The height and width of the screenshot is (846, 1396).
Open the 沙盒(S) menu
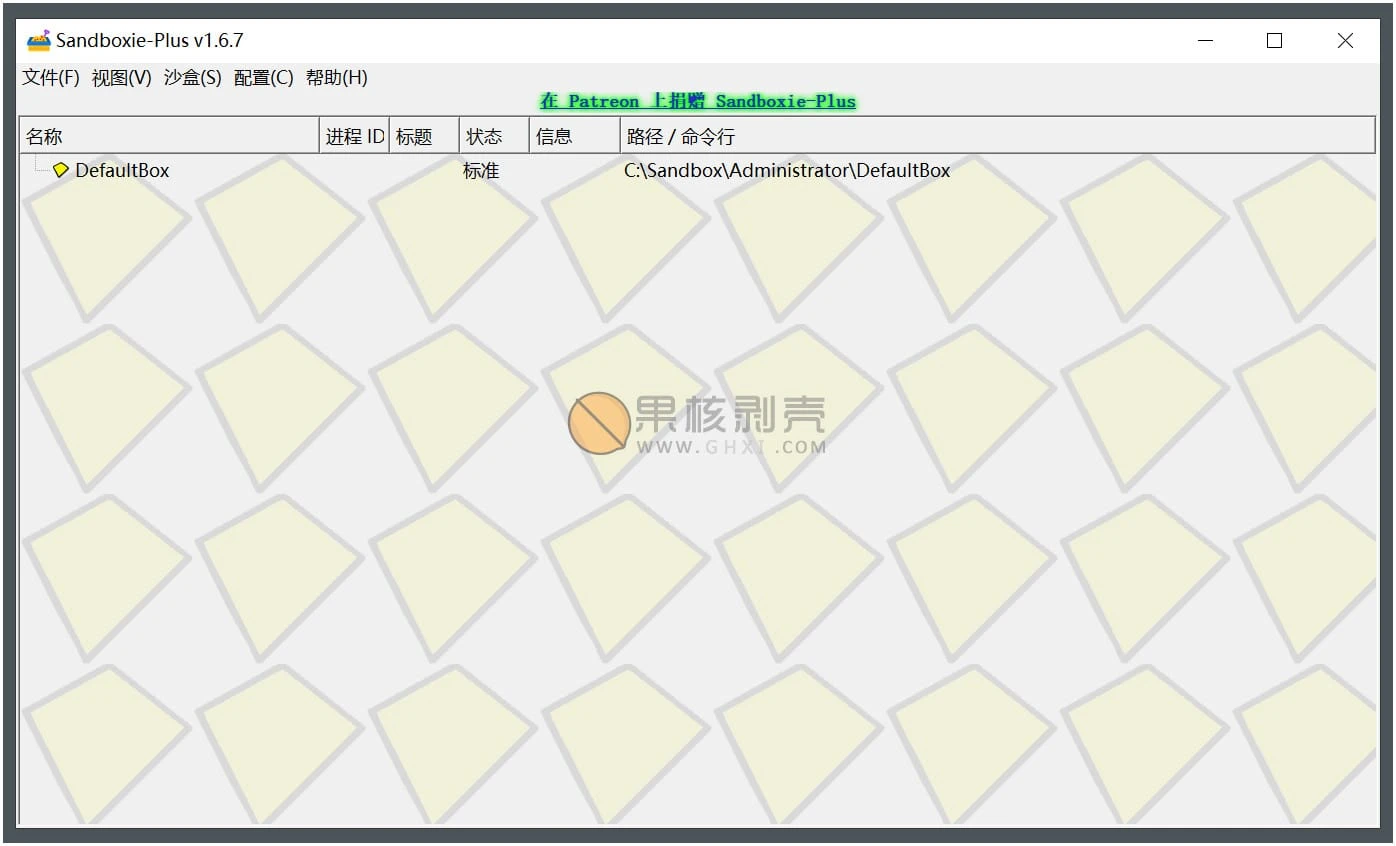[x=193, y=78]
